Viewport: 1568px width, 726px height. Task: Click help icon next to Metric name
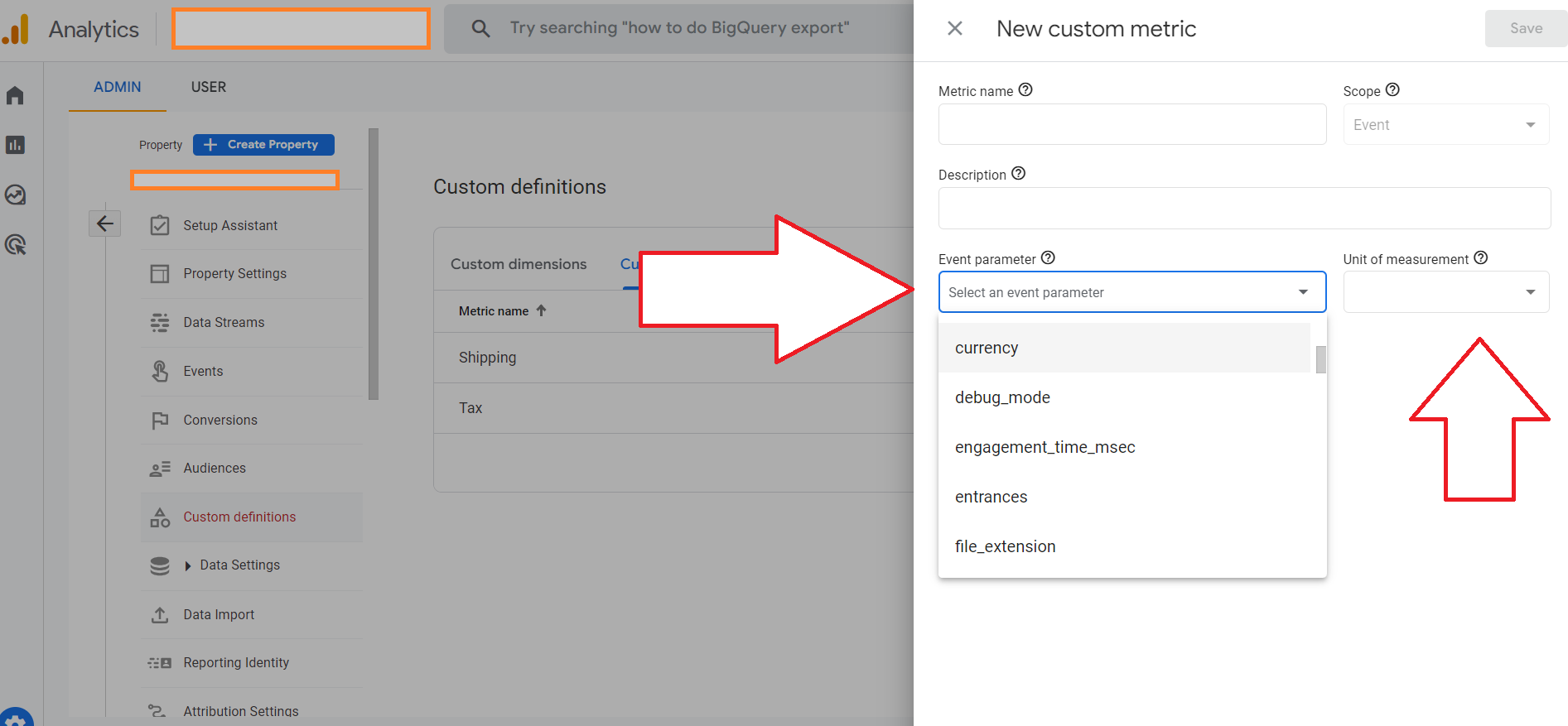pyautogui.click(x=1025, y=89)
